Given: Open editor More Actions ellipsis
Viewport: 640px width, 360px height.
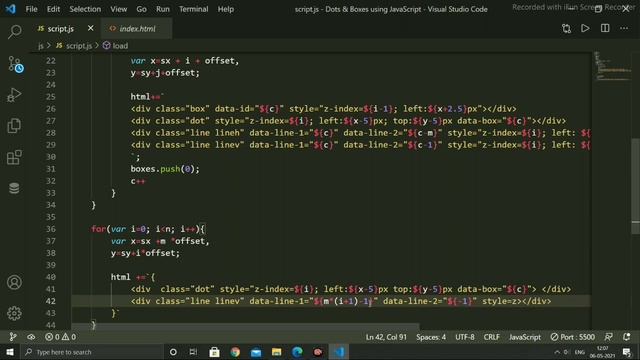Looking at the screenshot, I should click(624, 28).
